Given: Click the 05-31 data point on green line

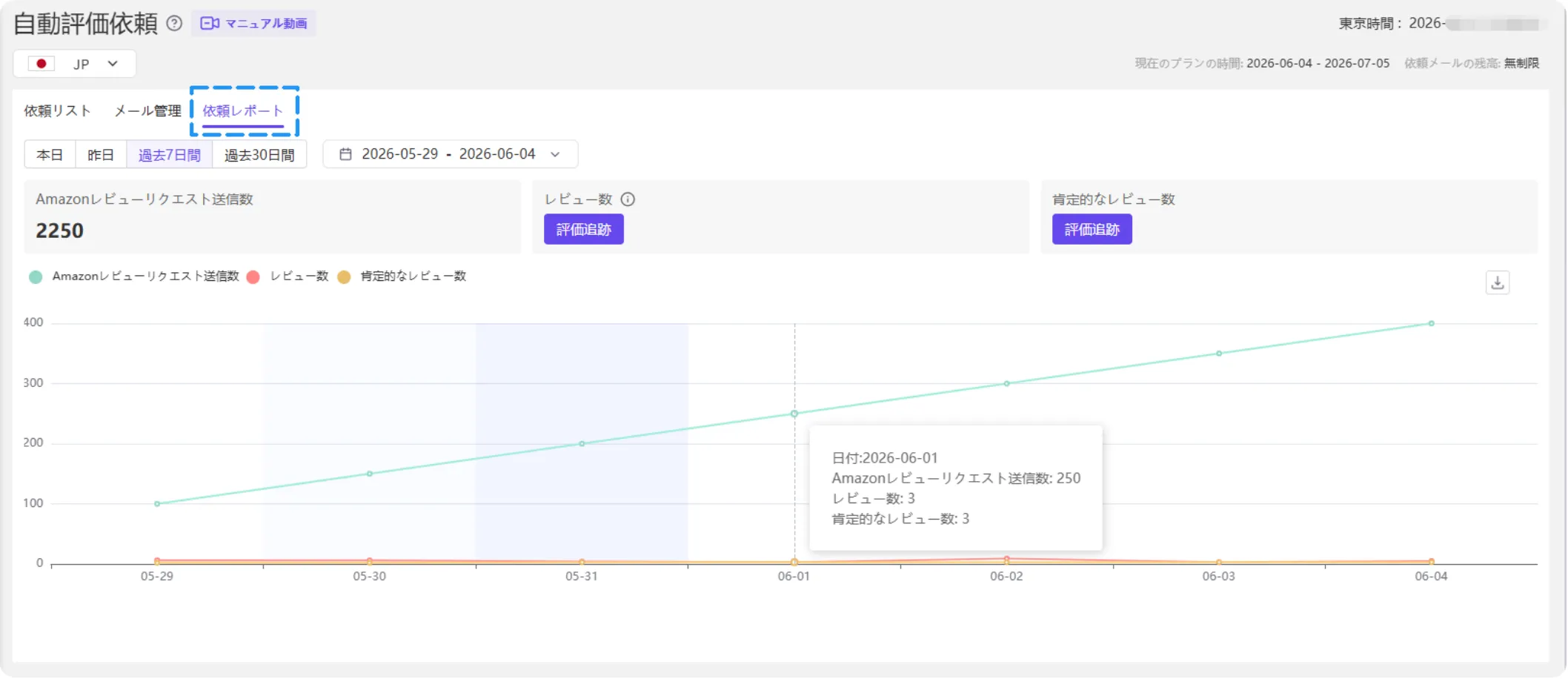Looking at the screenshot, I should [582, 444].
